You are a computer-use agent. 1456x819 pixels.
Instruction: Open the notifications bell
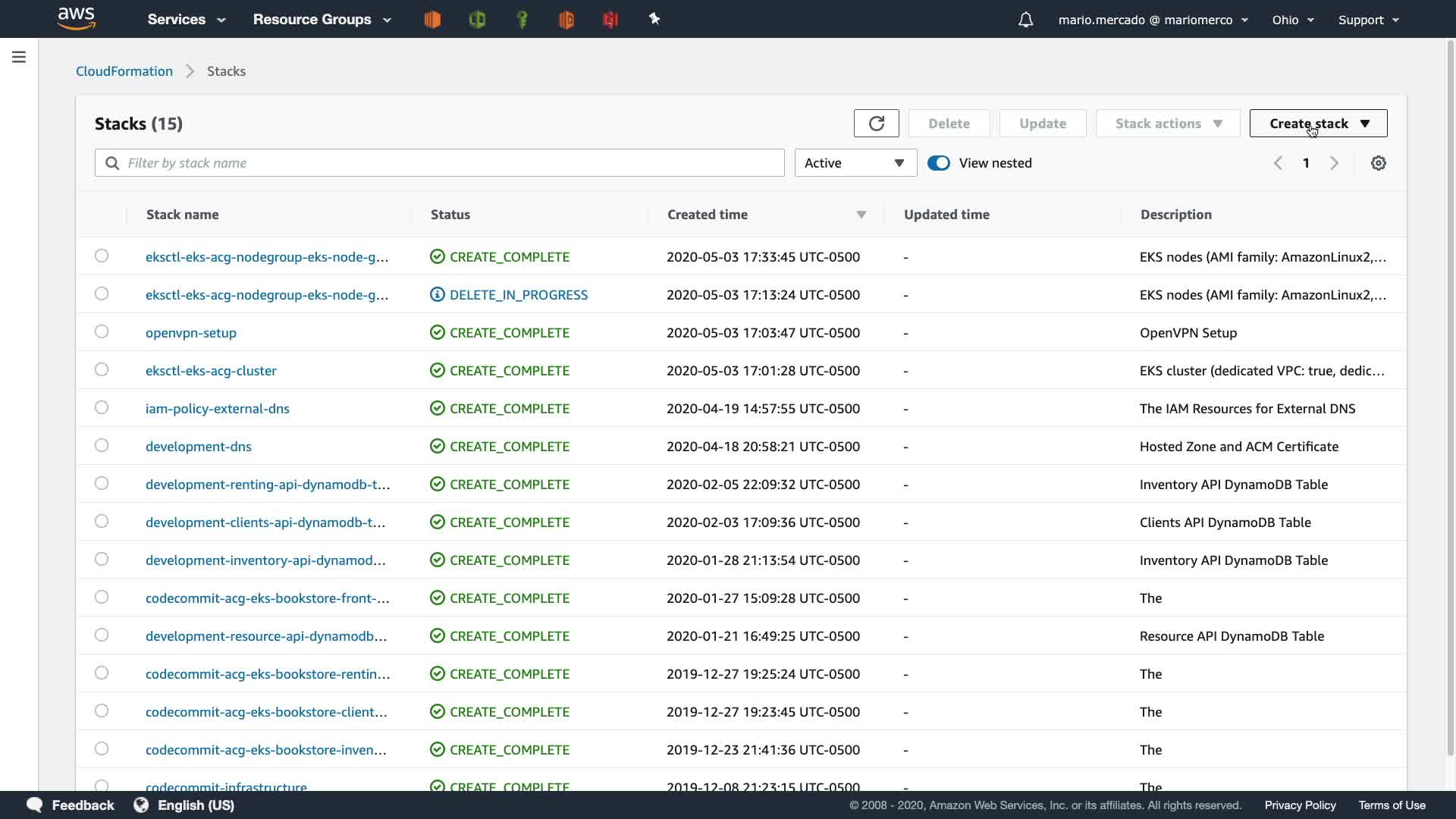(x=1025, y=20)
